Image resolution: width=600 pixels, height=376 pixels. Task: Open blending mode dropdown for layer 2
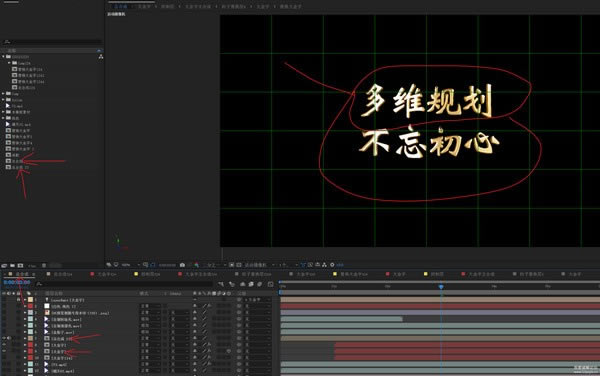point(151,306)
